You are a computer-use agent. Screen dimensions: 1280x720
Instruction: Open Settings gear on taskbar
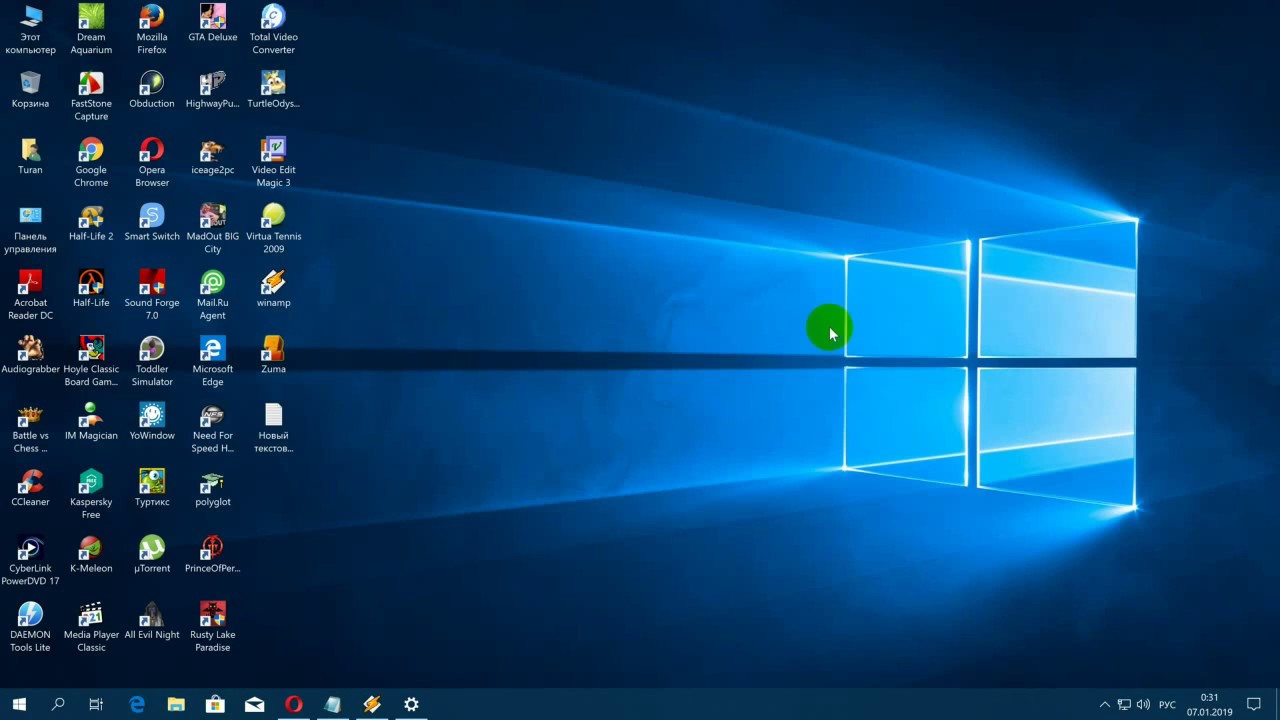411,704
